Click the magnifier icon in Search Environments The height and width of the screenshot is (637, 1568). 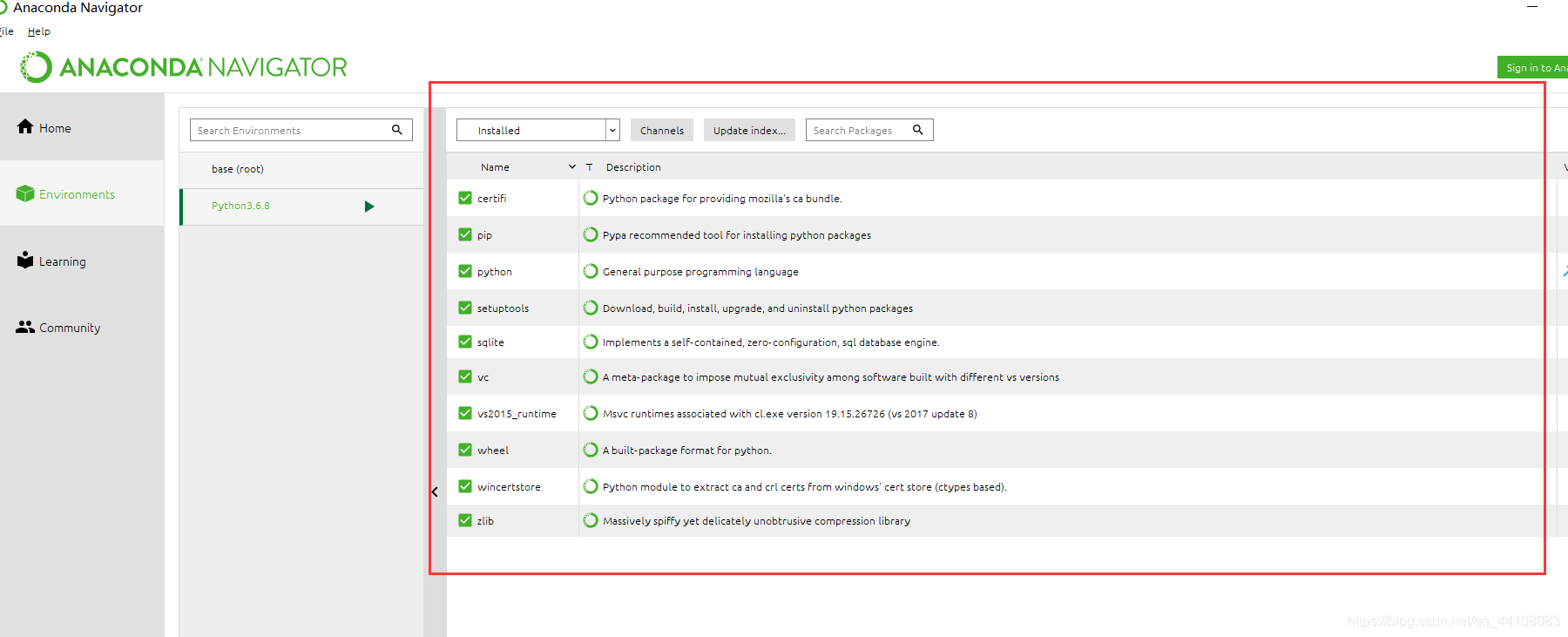pos(396,130)
